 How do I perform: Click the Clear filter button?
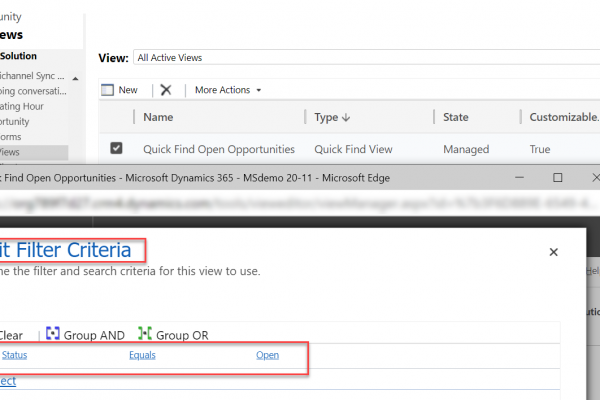tap(11, 335)
